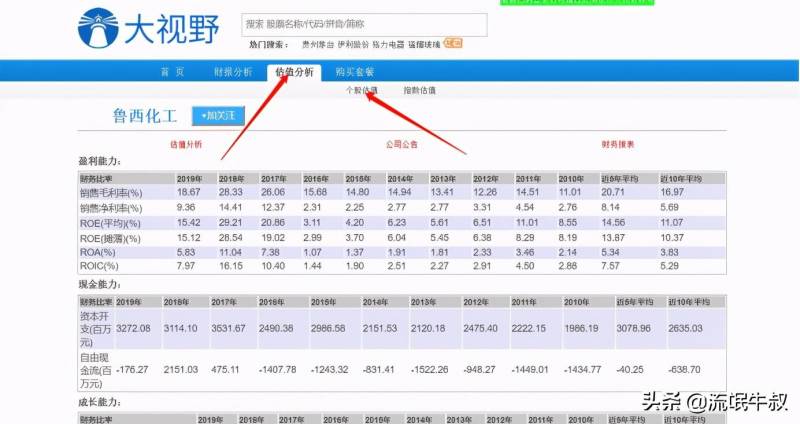The image size is (800, 424).
Task: Click ROIC value 16.15
Action: click(x=231, y=266)
